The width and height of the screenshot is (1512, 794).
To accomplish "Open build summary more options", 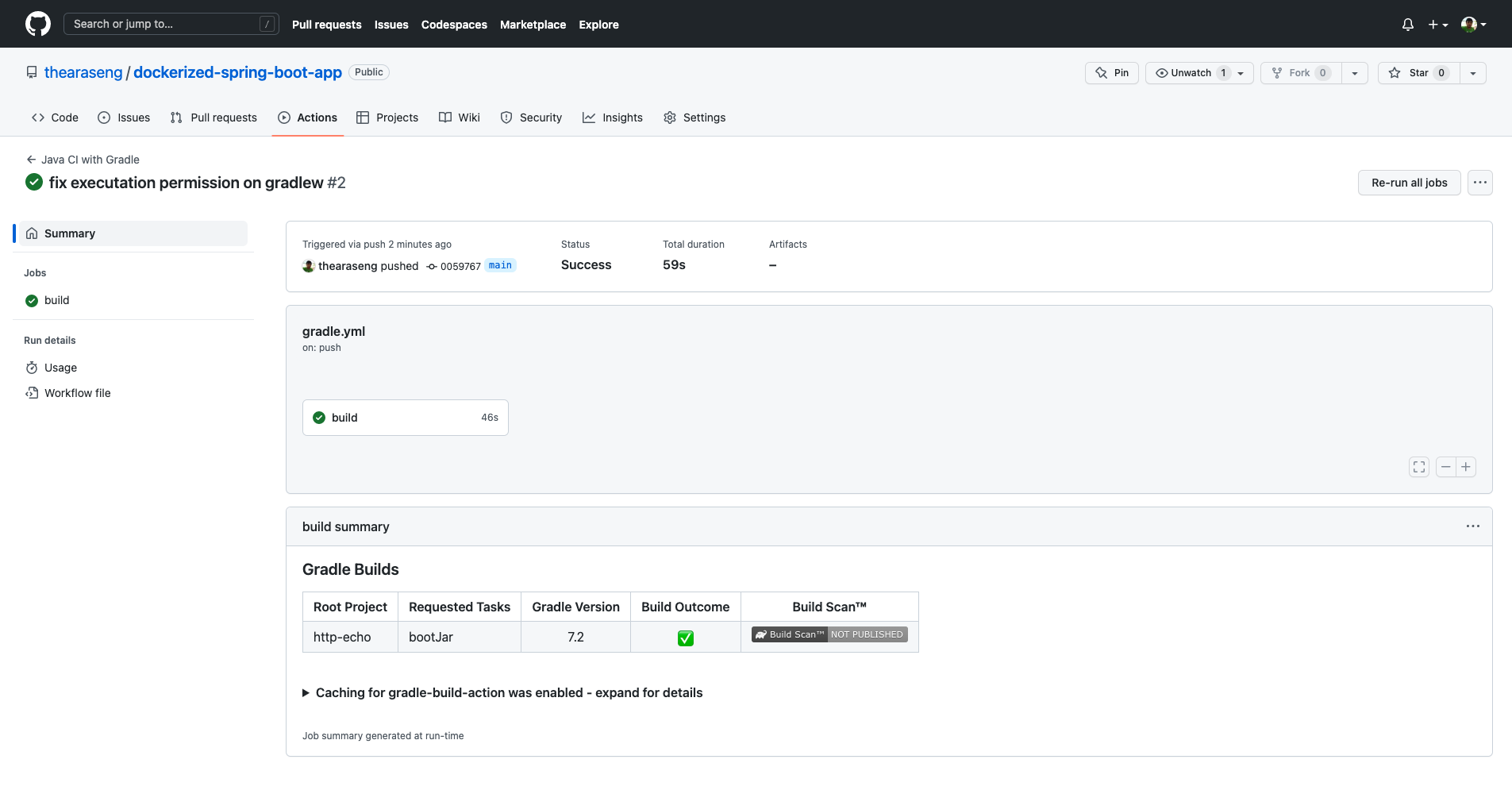I will [x=1473, y=526].
